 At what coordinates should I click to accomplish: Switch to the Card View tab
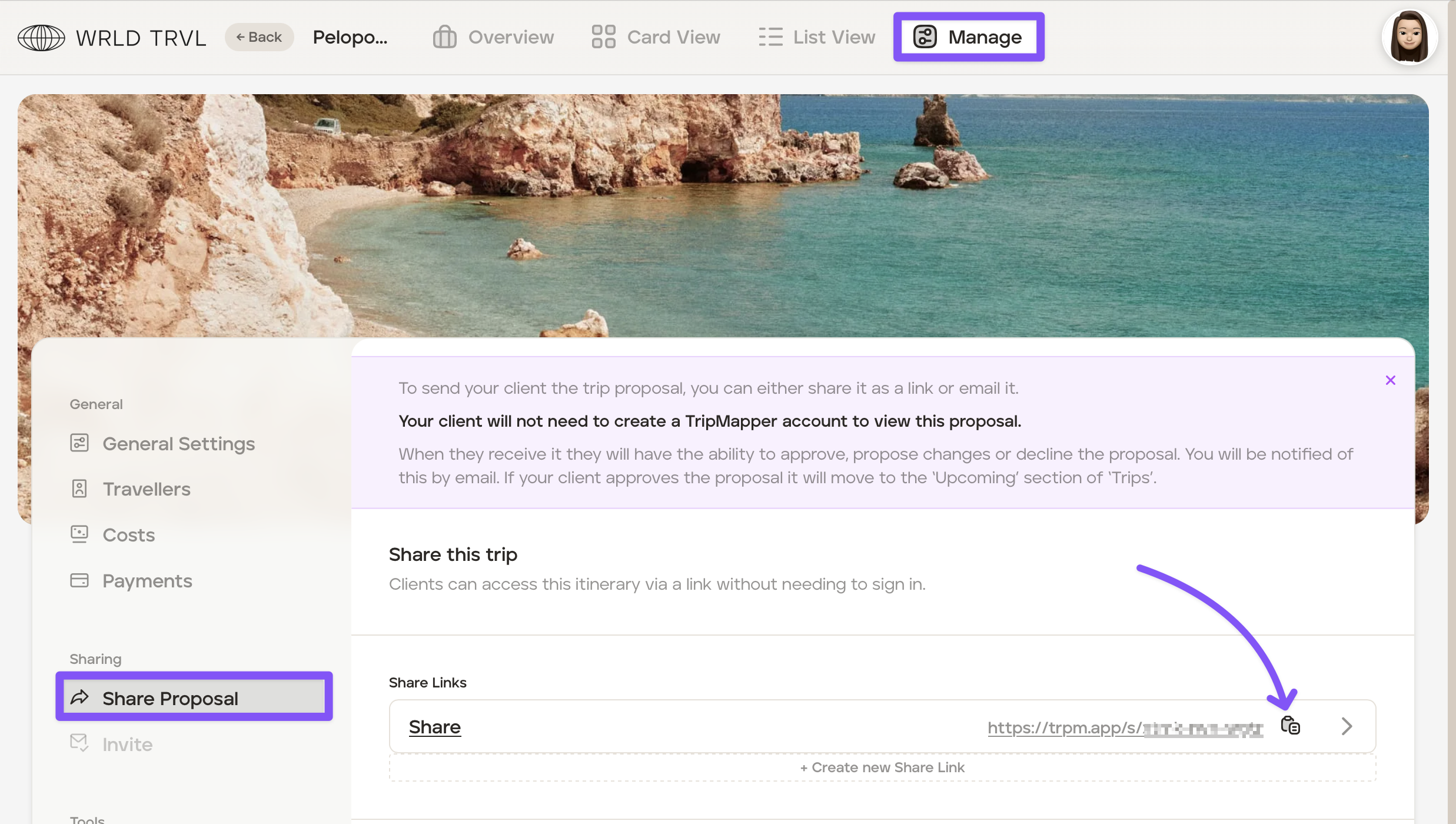click(x=656, y=37)
